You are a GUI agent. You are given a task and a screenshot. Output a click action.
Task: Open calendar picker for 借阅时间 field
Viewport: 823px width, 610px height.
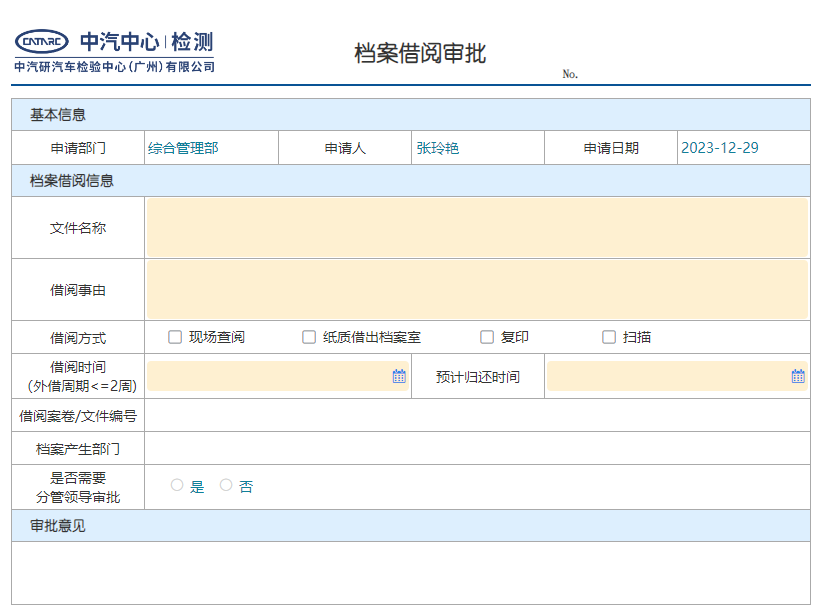click(397, 375)
